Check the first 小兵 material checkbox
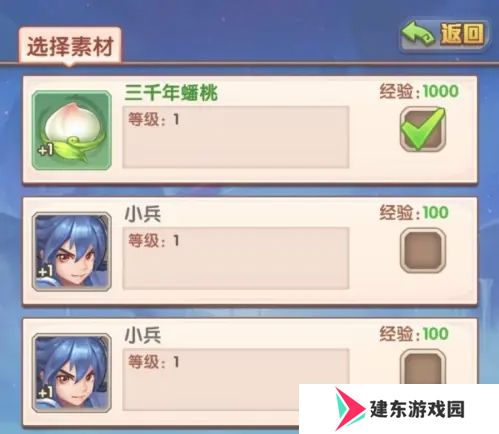The height and width of the screenshot is (434, 499). pyautogui.click(x=423, y=251)
